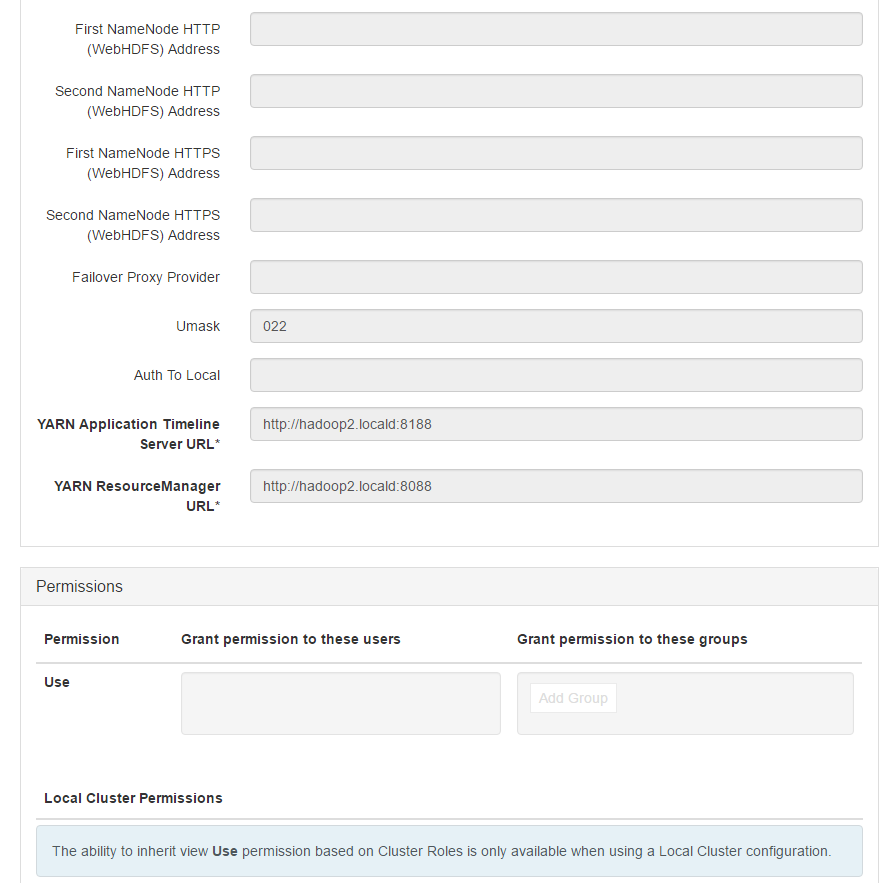Click the Permissions panel header
This screenshot has height=883, width=886.
pyautogui.click(x=449, y=587)
